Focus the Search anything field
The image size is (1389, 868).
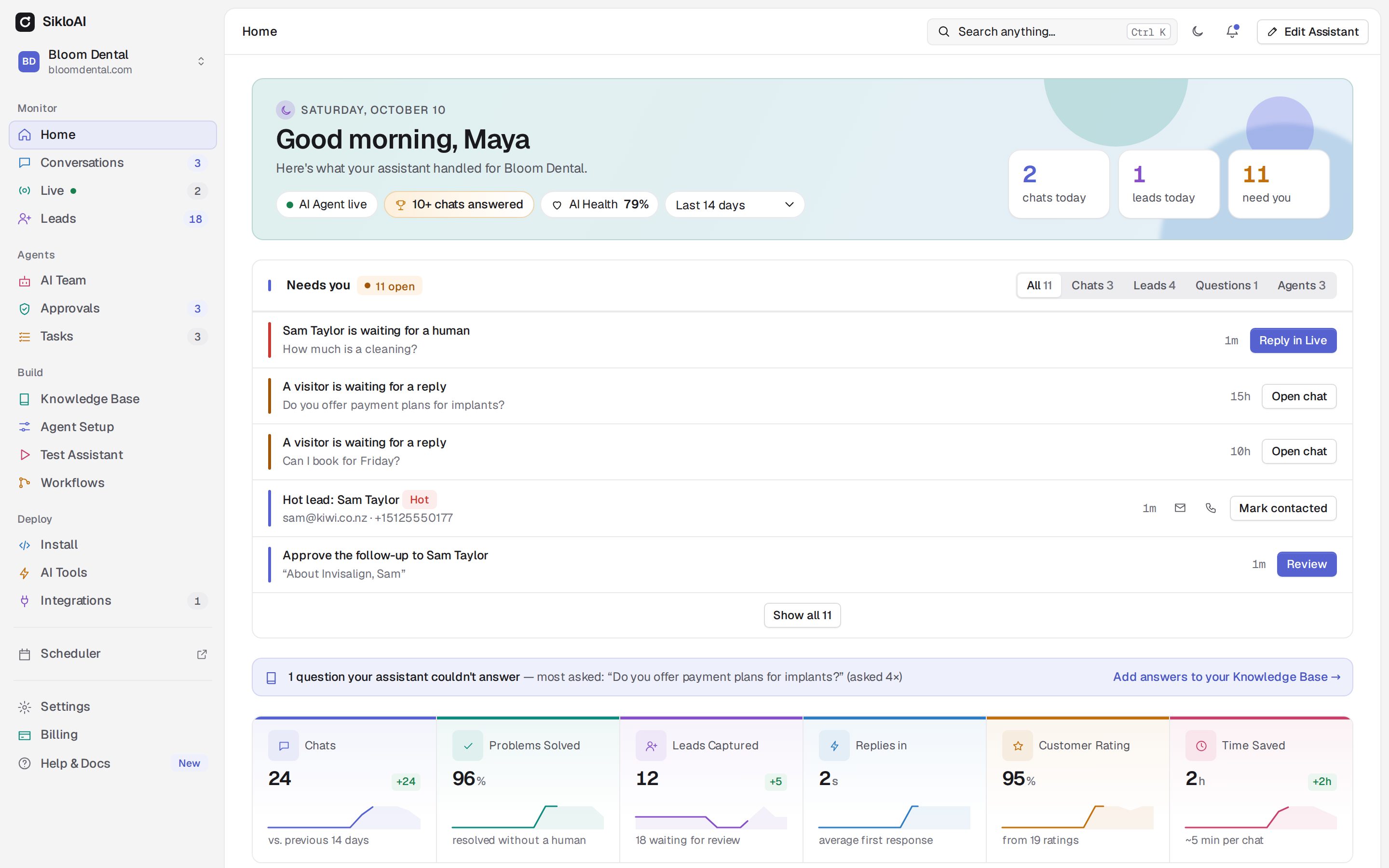click(1051, 31)
